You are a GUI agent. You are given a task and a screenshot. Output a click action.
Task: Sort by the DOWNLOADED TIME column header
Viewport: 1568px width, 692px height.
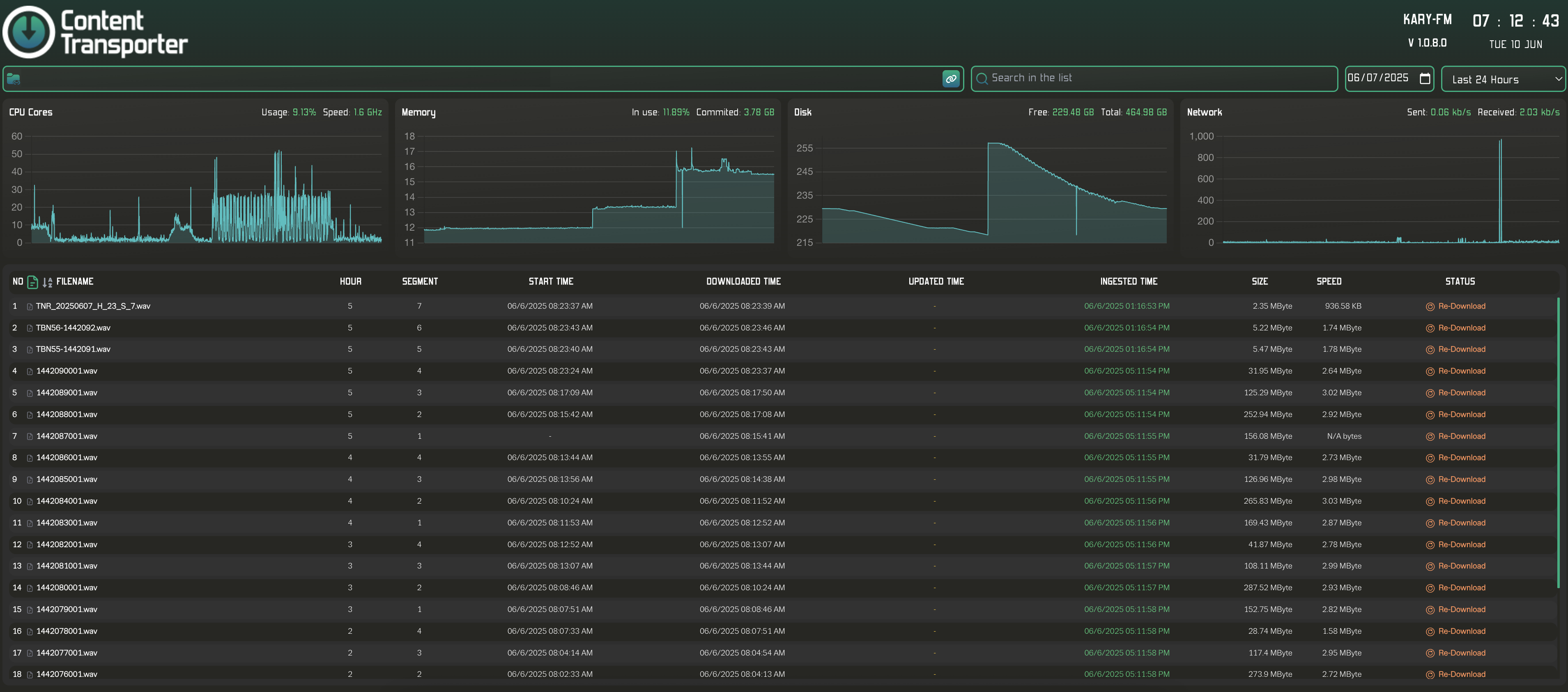click(743, 282)
